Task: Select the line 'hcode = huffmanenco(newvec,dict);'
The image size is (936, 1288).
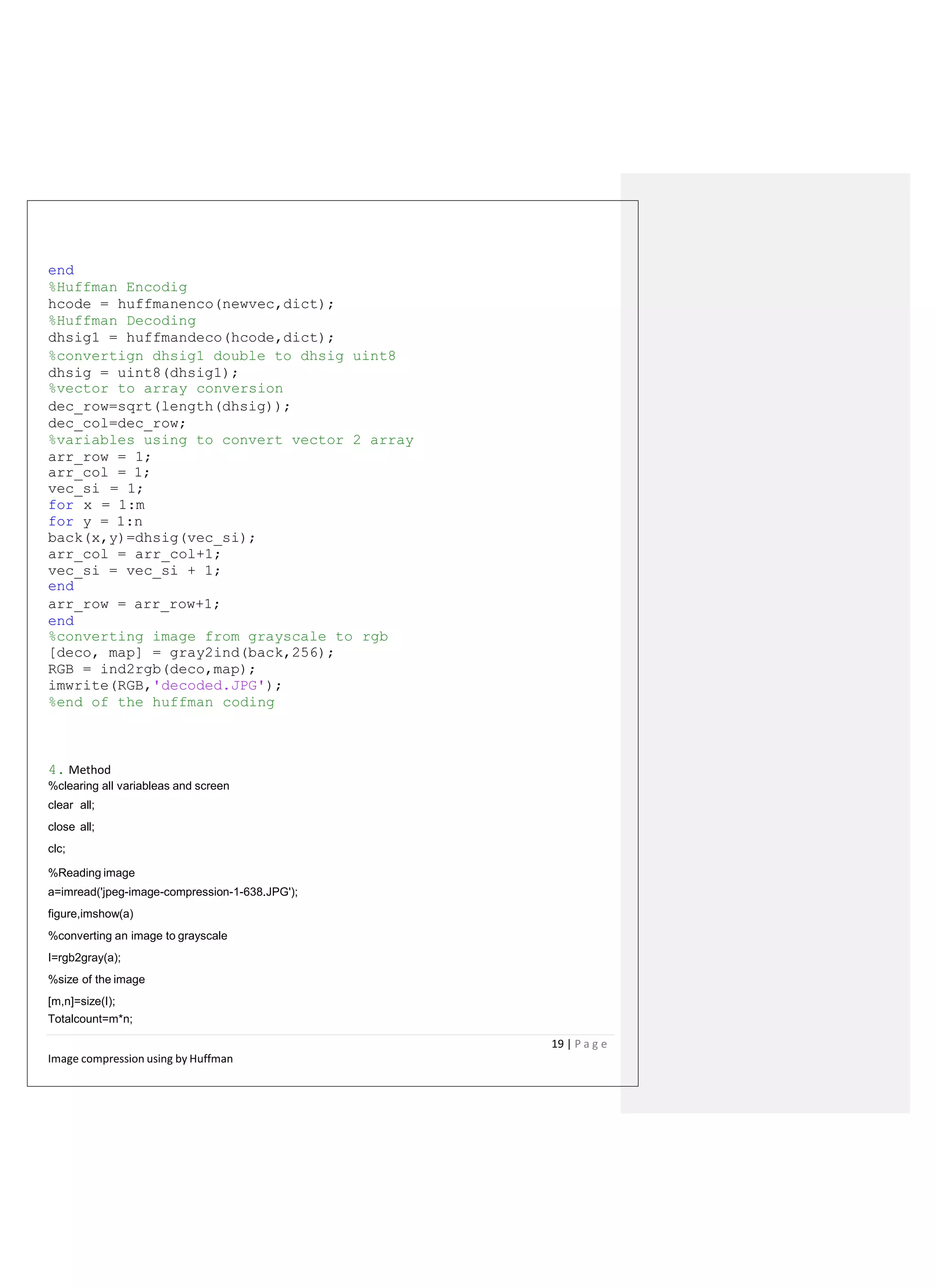Action: point(191,304)
